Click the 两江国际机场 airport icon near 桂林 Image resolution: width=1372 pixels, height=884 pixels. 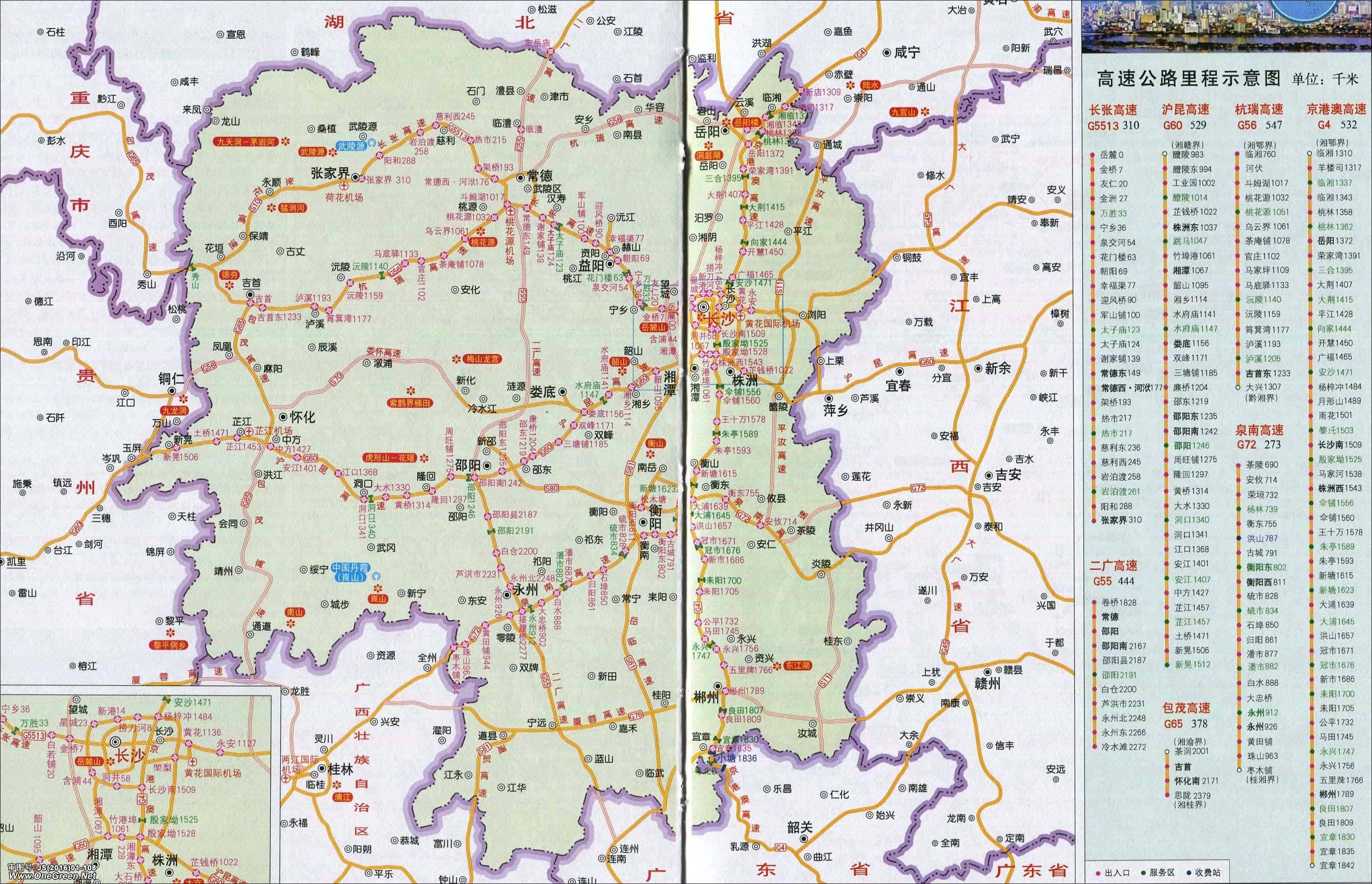tap(286, 780)
